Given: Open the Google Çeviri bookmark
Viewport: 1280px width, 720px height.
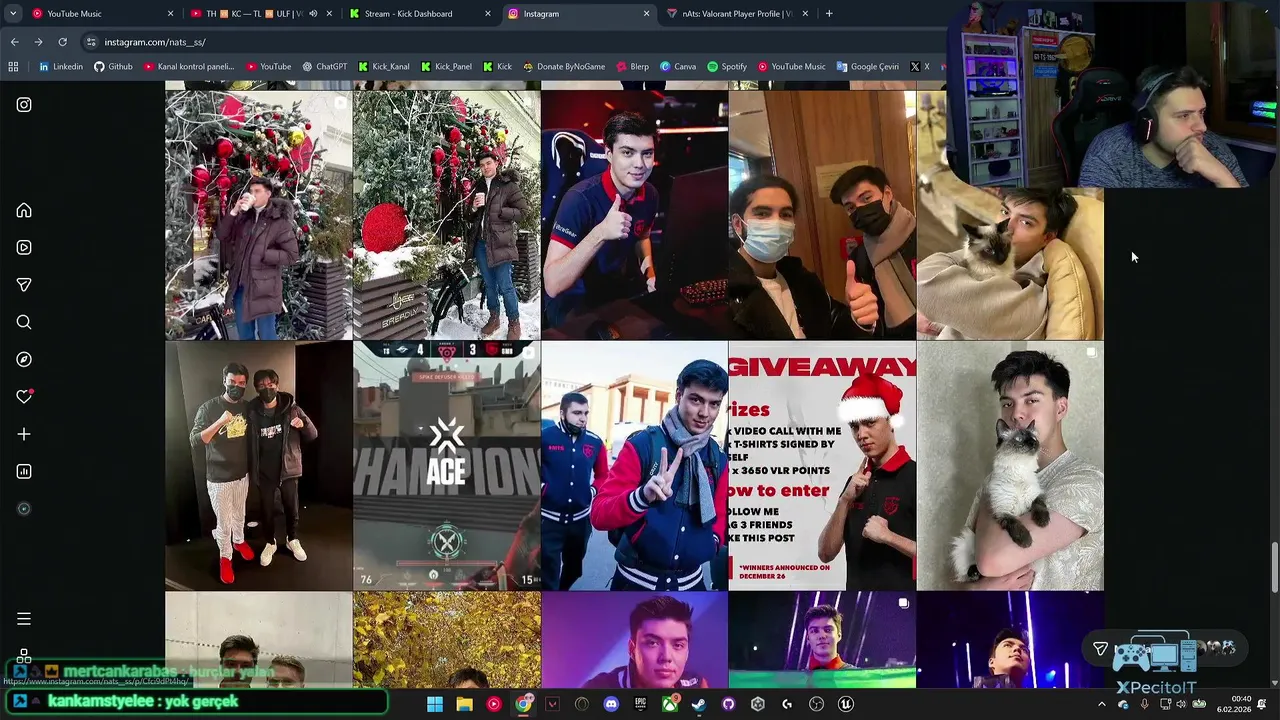Looking at the screenshot, I should point(867,67).
